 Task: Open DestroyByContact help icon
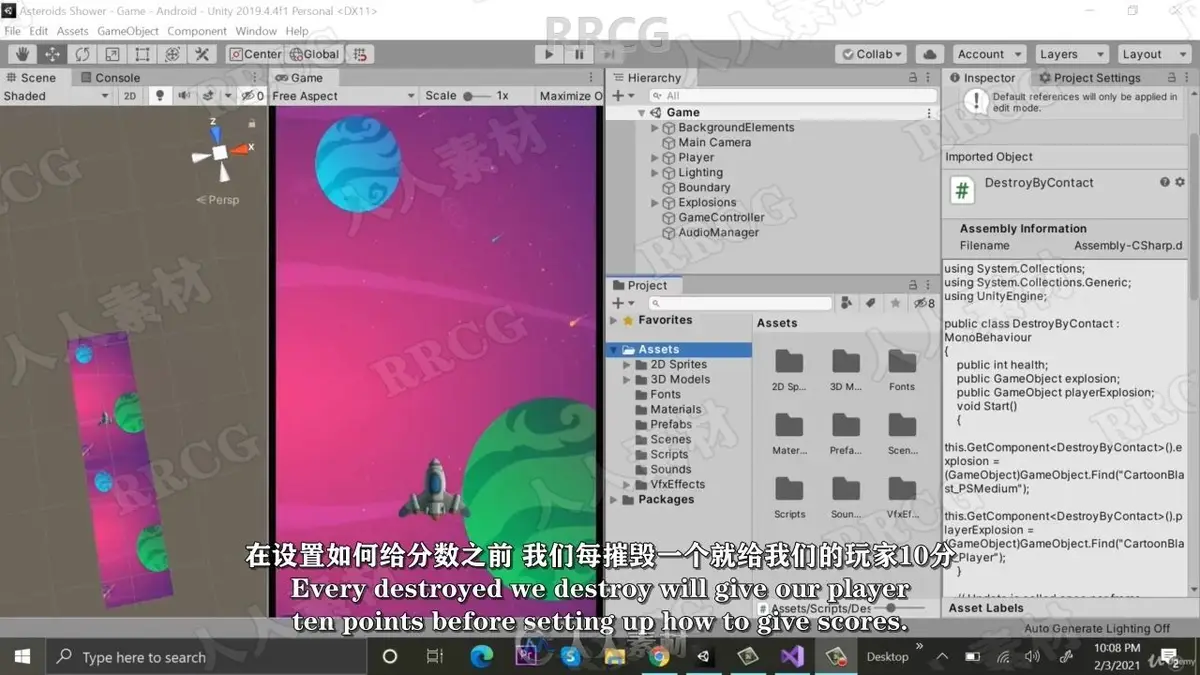[x=1165, y=182]
